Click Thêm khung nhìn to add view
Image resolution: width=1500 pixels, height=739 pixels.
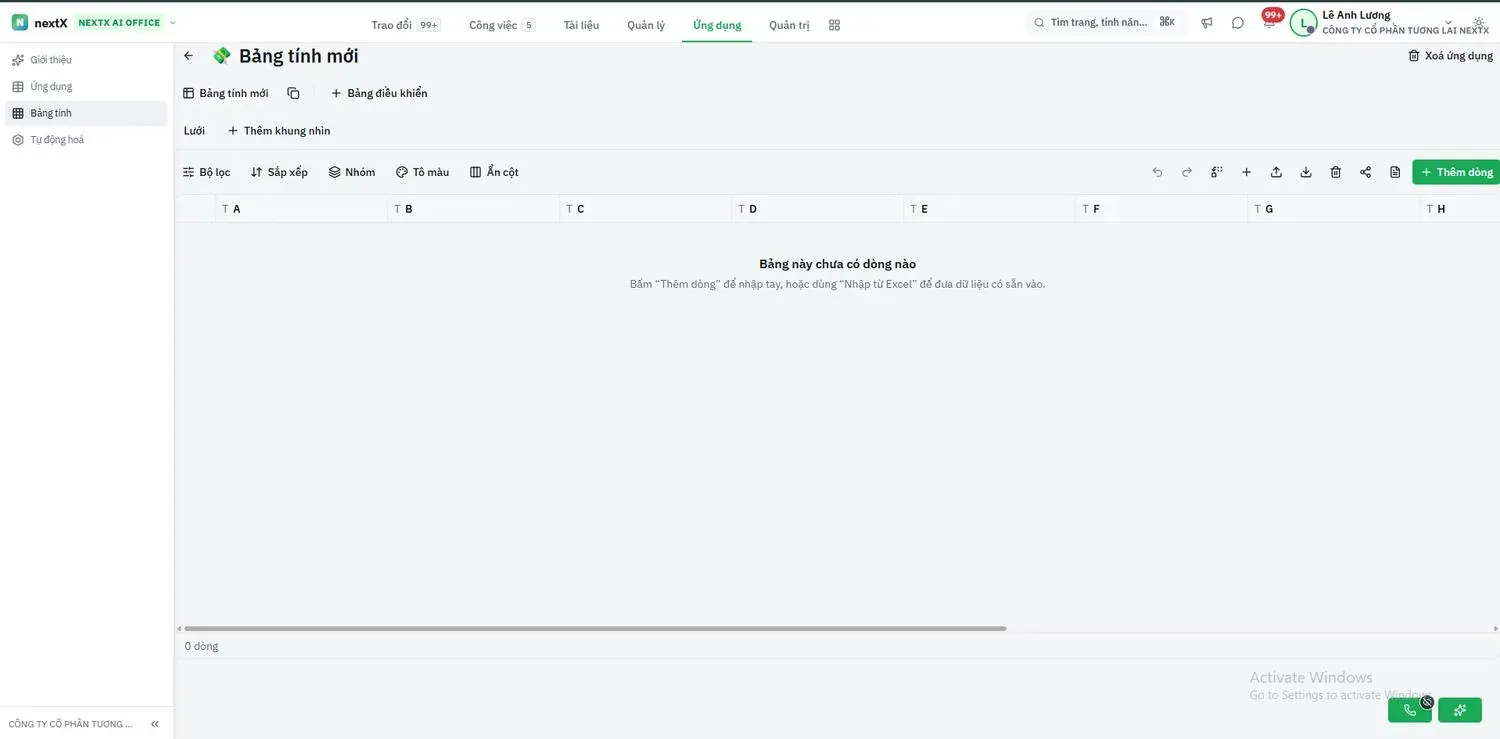278,131
